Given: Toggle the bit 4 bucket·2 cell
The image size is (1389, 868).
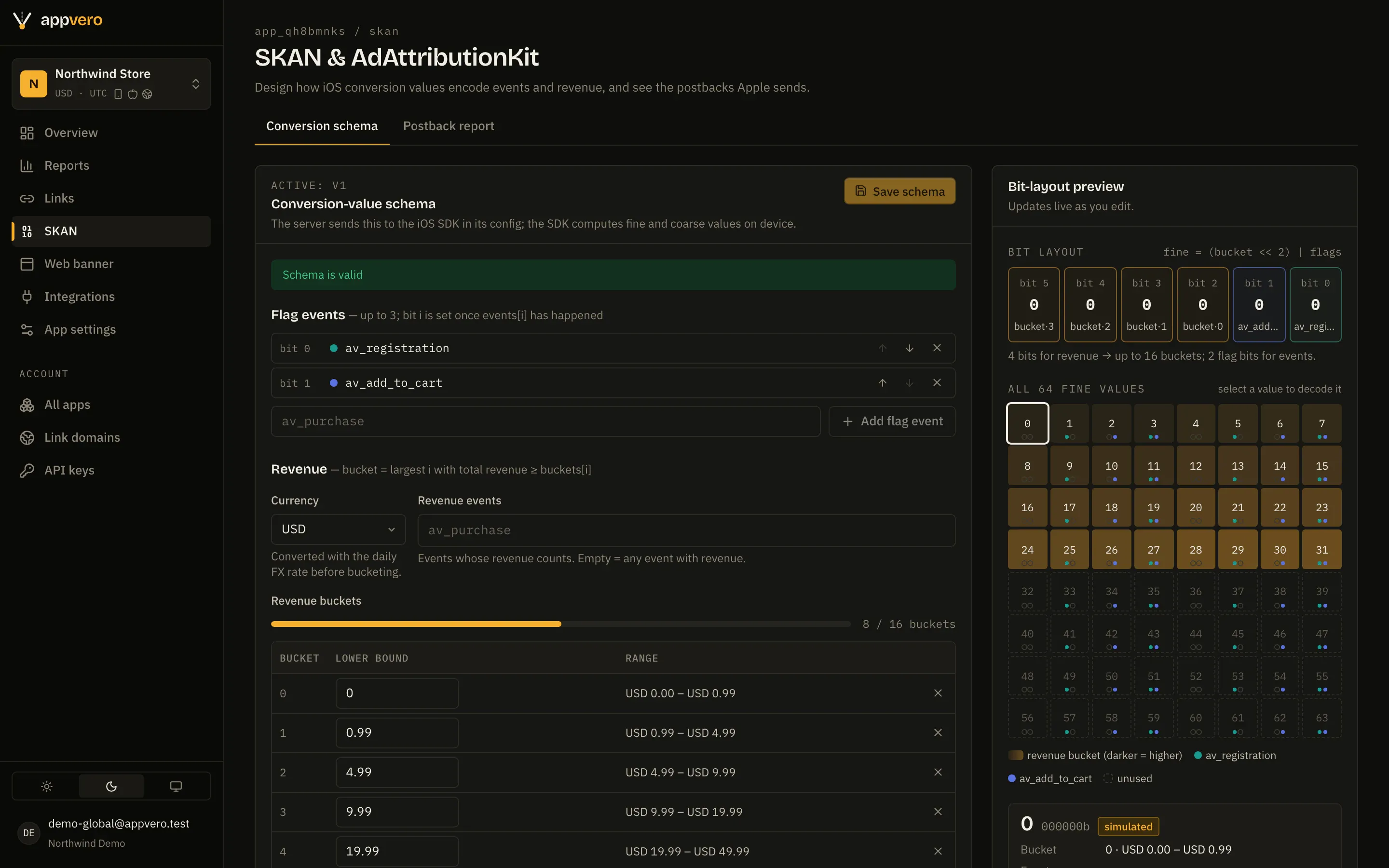Looking at the screenshot, I should (1090, 304).
